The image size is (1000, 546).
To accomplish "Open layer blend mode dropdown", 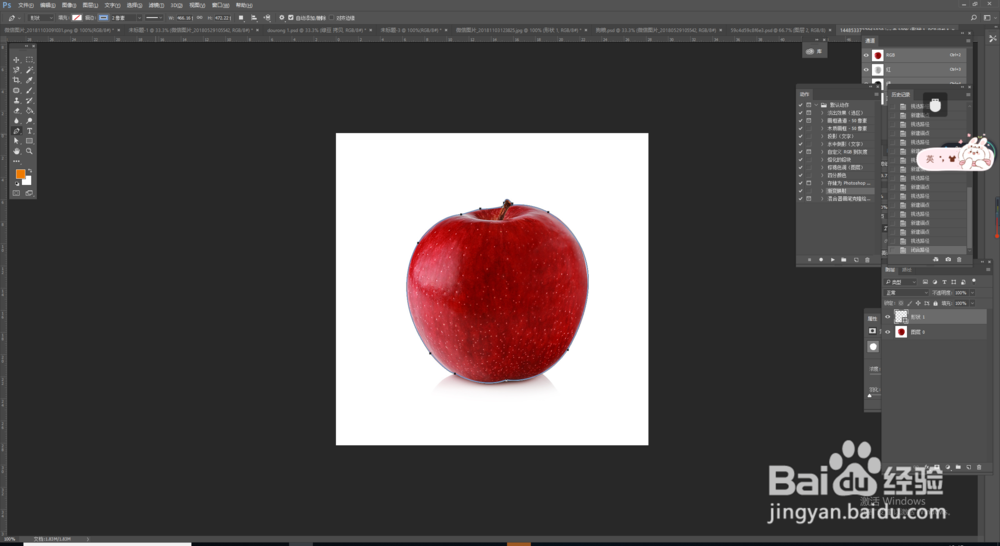I will 906,293.
